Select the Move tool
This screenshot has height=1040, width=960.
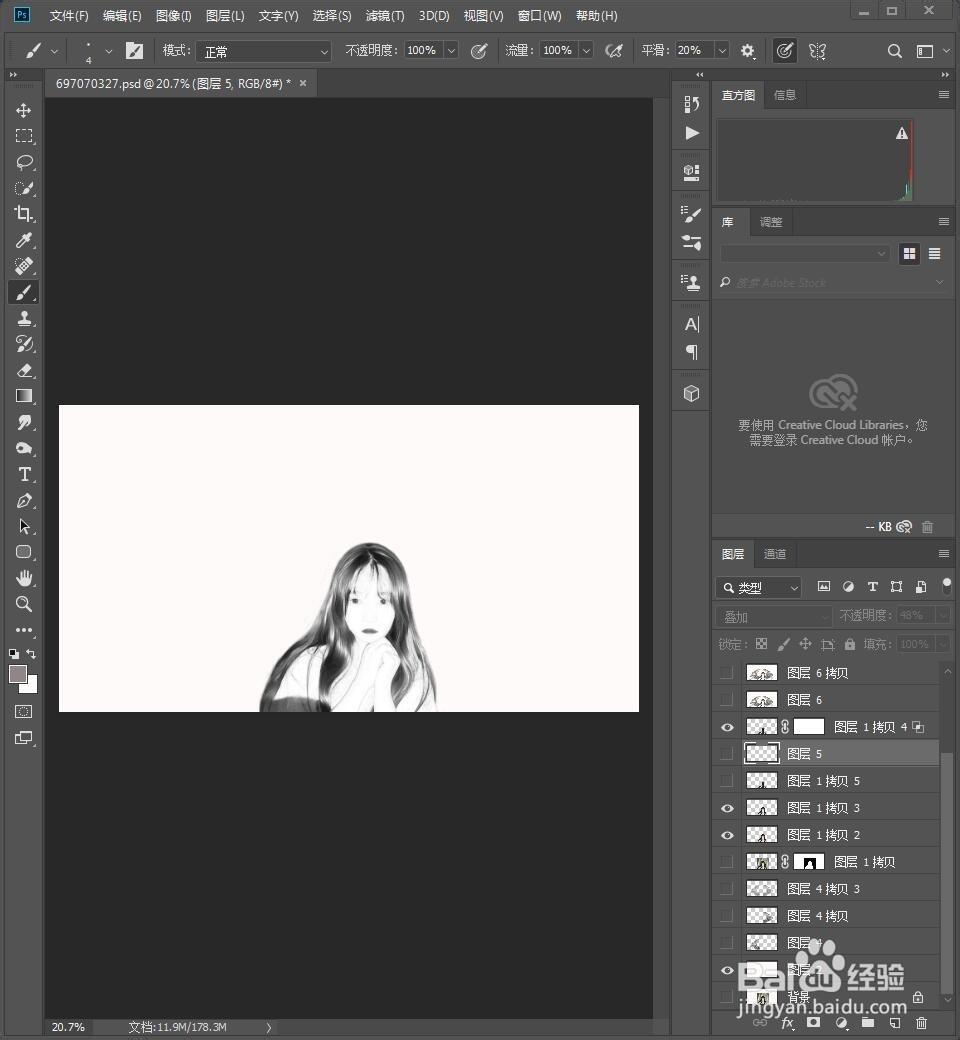tap(24, 110)
